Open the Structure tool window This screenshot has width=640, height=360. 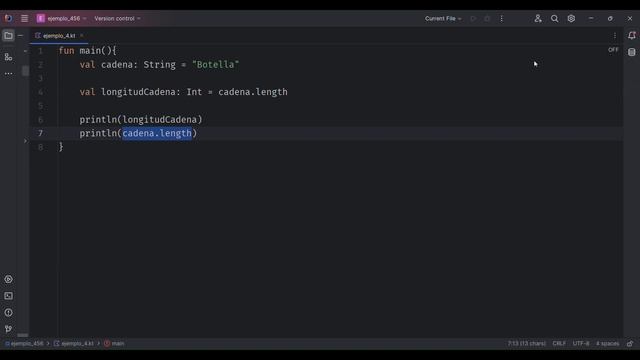click(8, 57)
